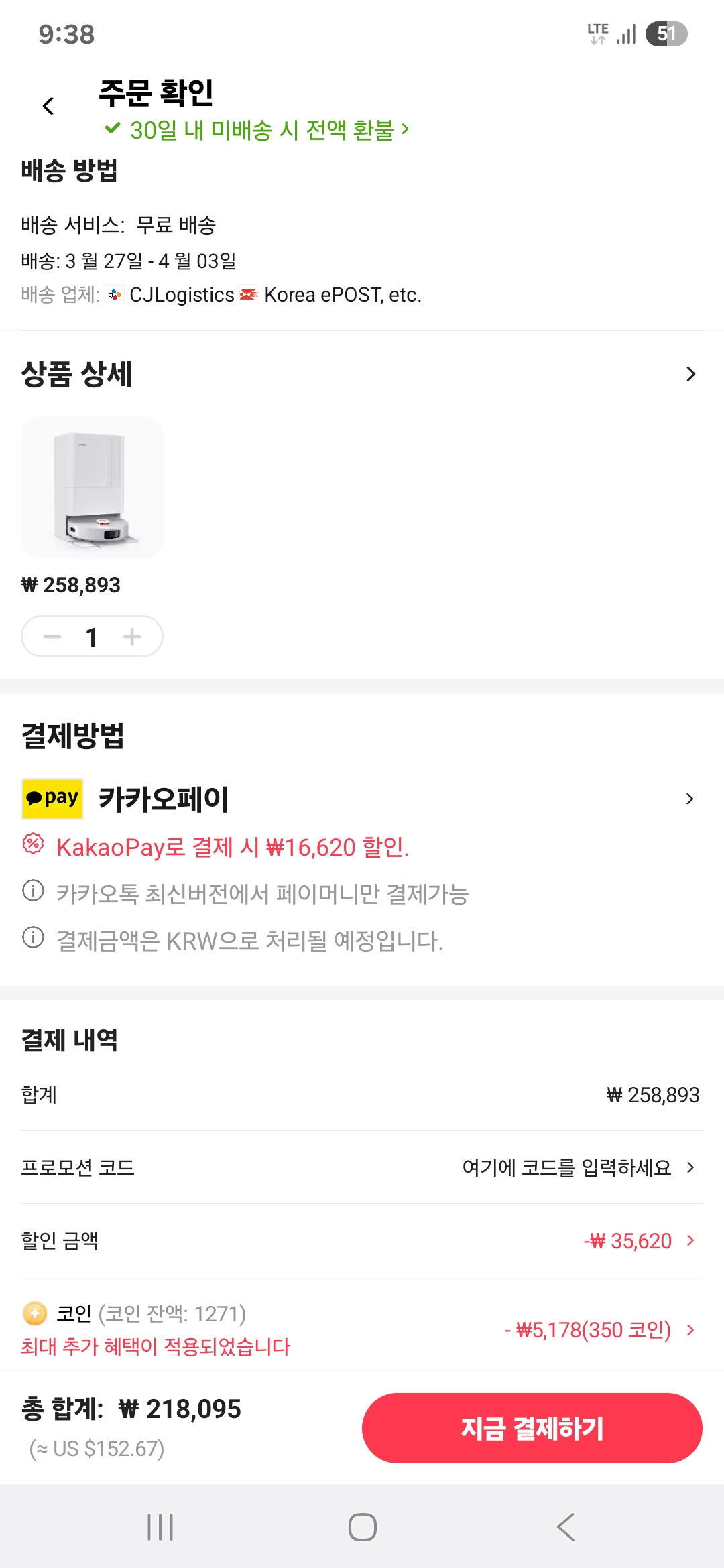
Task: Tap the yellow KakaoPay logo icon
Action: point(52,799)
